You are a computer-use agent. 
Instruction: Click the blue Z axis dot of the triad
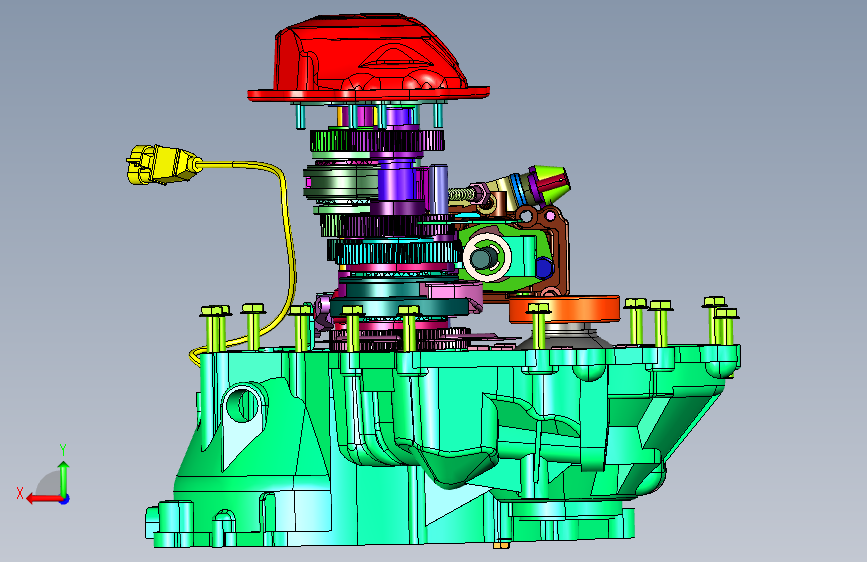[65, 499]
